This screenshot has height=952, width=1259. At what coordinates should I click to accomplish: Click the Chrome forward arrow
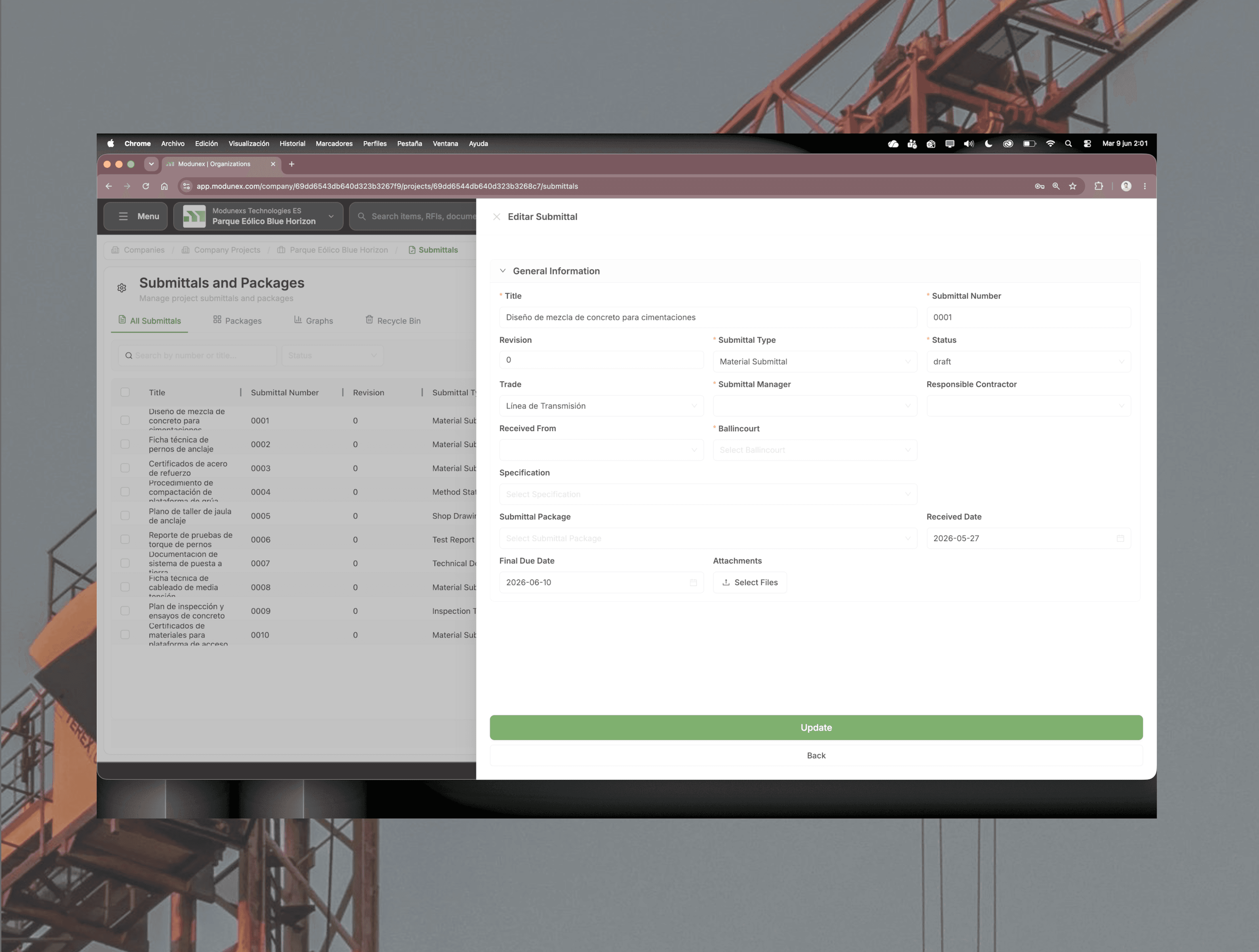[x=127, y=186]
